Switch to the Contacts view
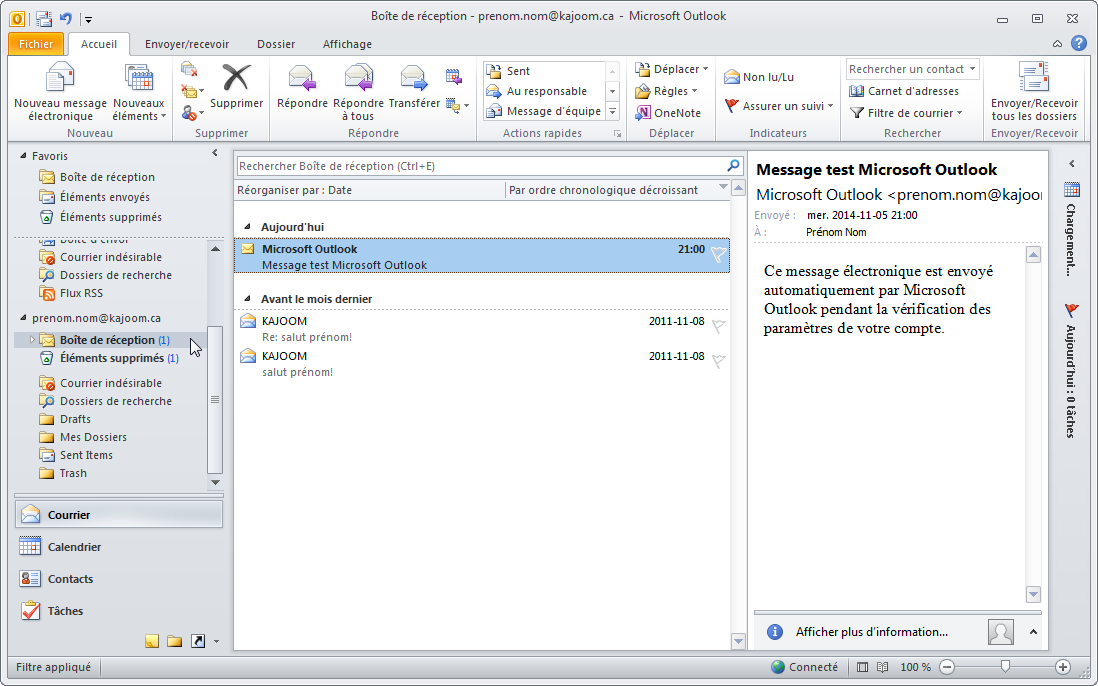The height and width of the screenshot is (686, 1098). [118, 579]
